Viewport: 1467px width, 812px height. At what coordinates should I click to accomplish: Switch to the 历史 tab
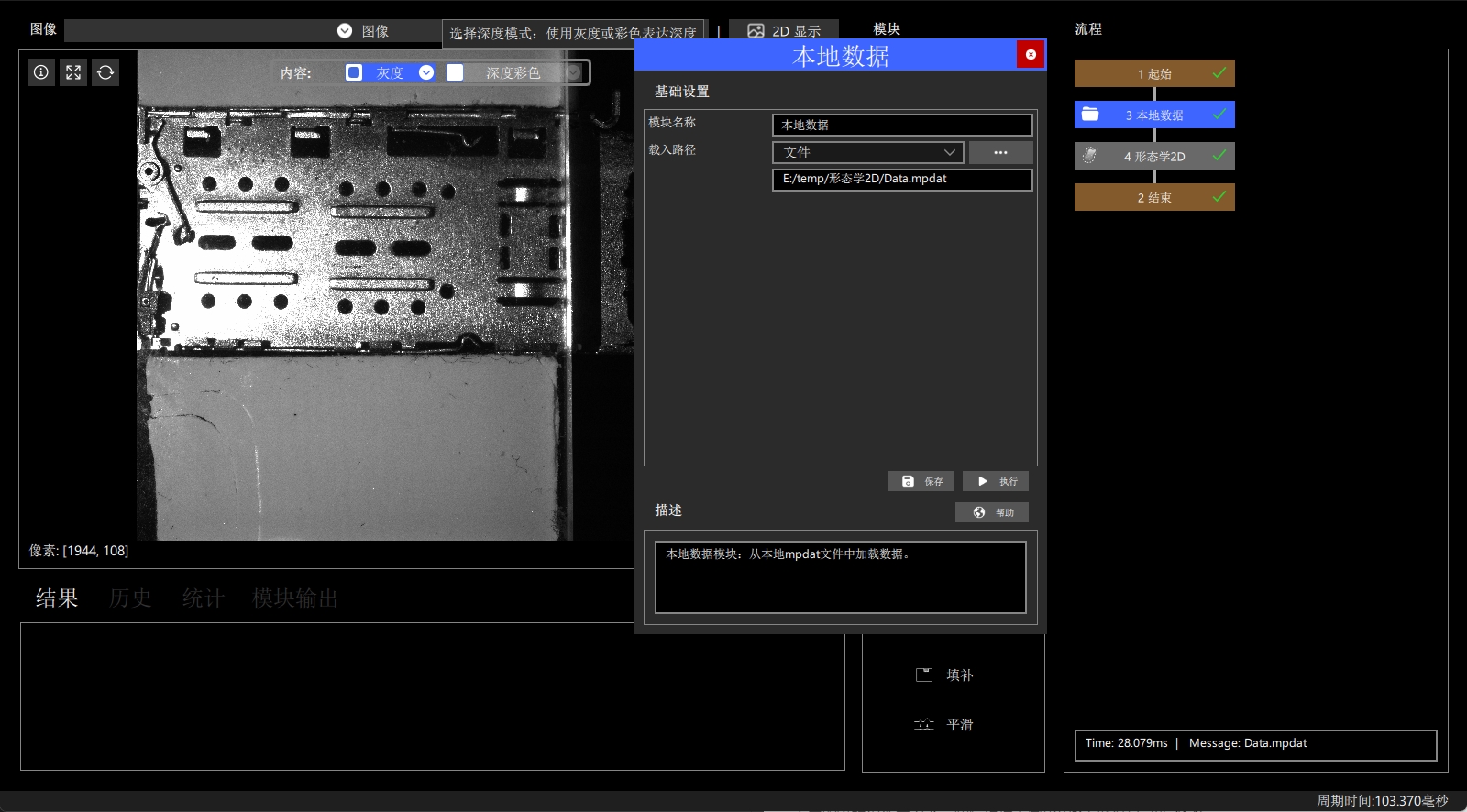click(x=130, y=598)
